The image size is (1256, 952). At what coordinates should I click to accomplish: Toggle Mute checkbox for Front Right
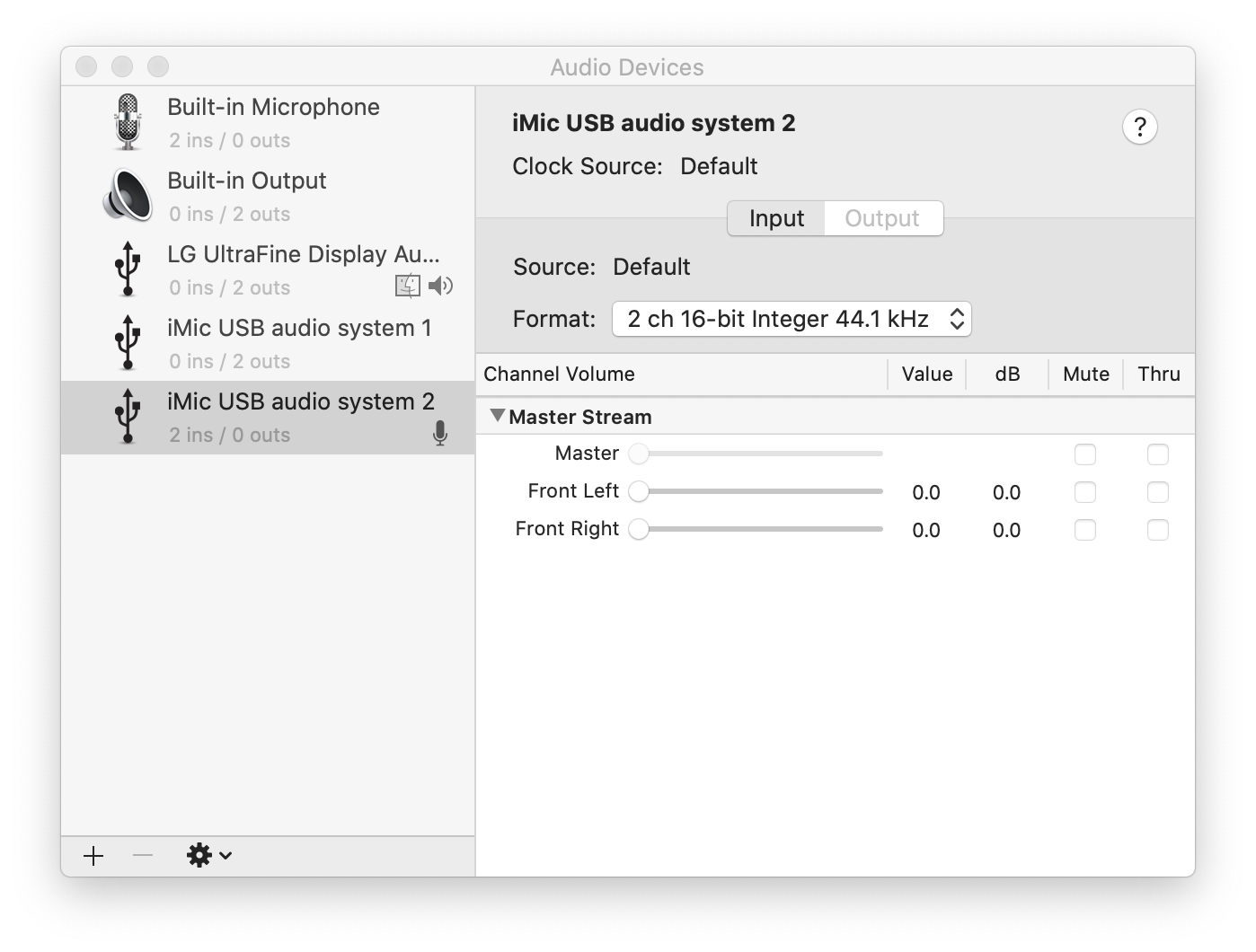click(1085, 530)
